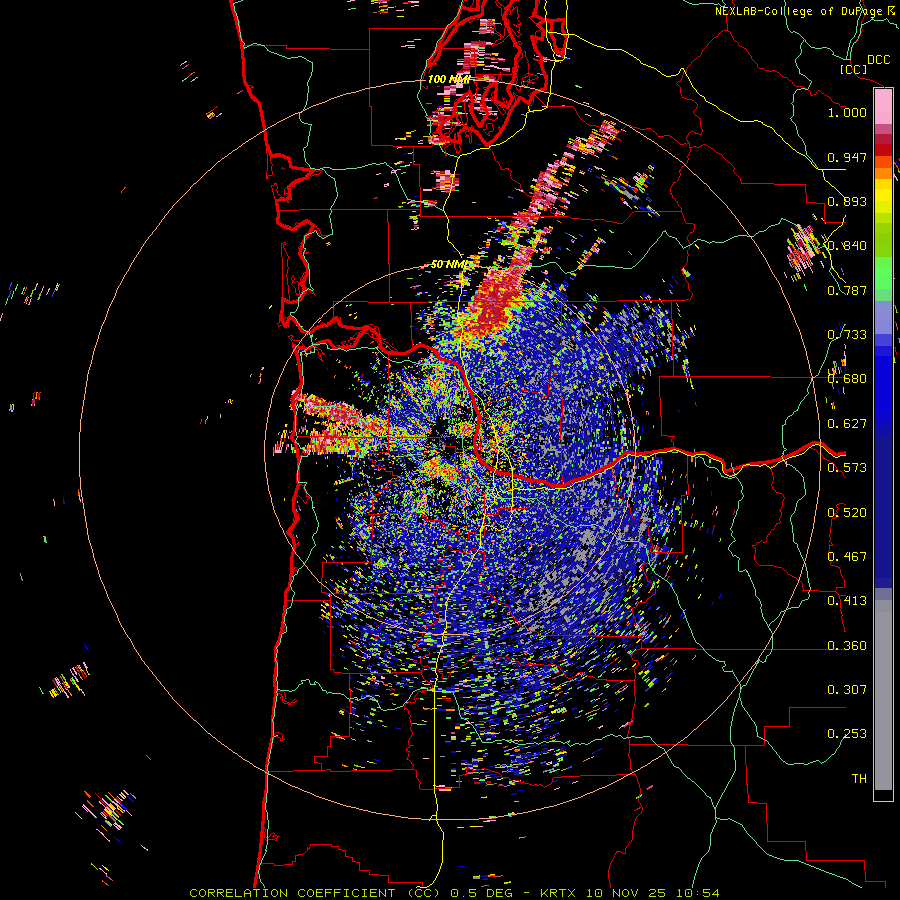Pick the red band of the color bar
This screenshot has height=900, width=900.
point(883,150)
